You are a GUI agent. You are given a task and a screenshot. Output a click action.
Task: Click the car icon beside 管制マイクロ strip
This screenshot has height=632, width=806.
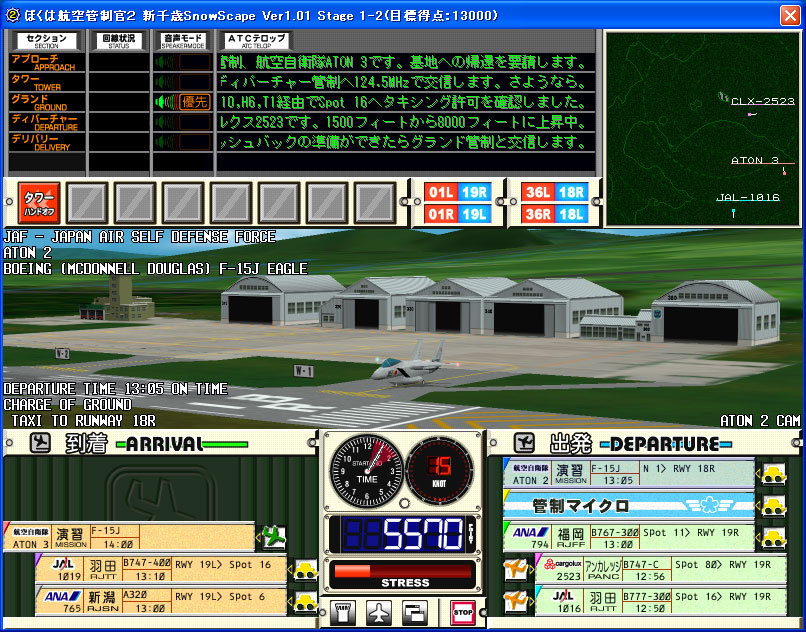pos(773,506)
